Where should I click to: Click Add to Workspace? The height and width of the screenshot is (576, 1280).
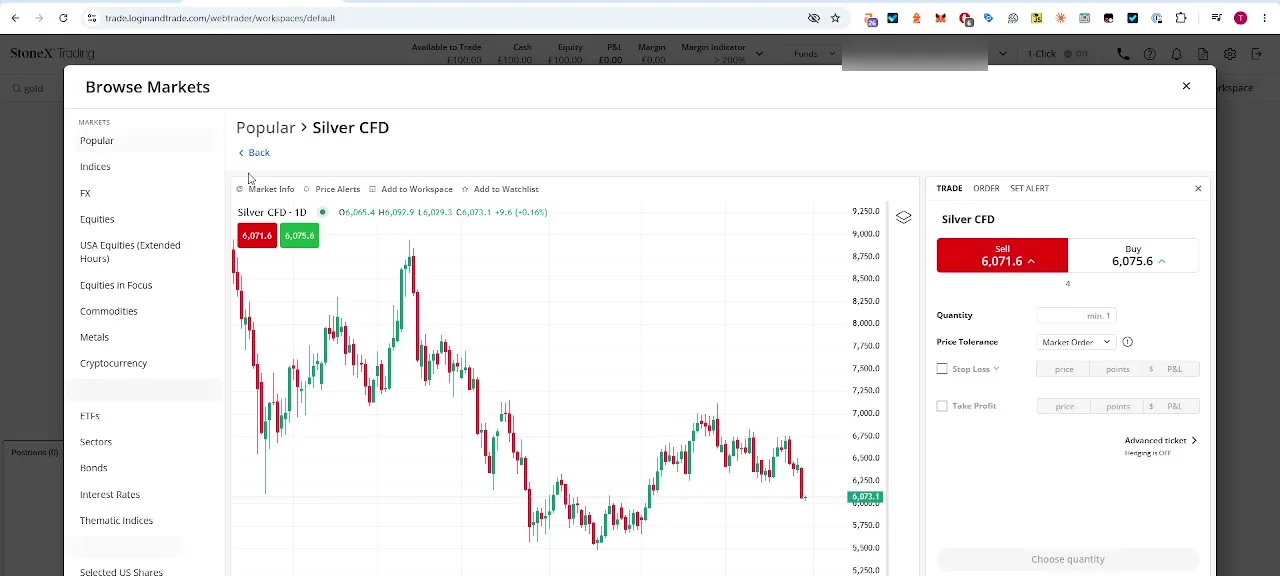point(411,189)
